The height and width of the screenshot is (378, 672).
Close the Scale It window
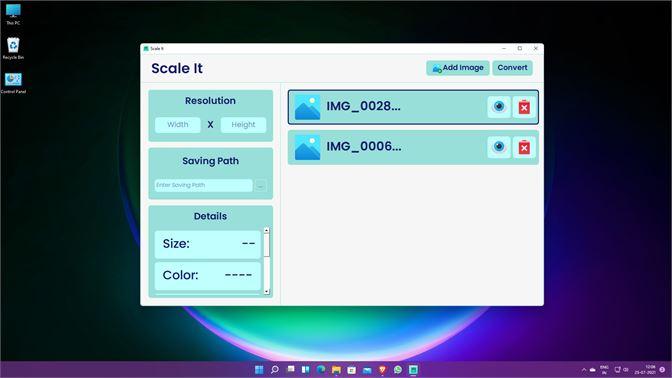[536, 48]
